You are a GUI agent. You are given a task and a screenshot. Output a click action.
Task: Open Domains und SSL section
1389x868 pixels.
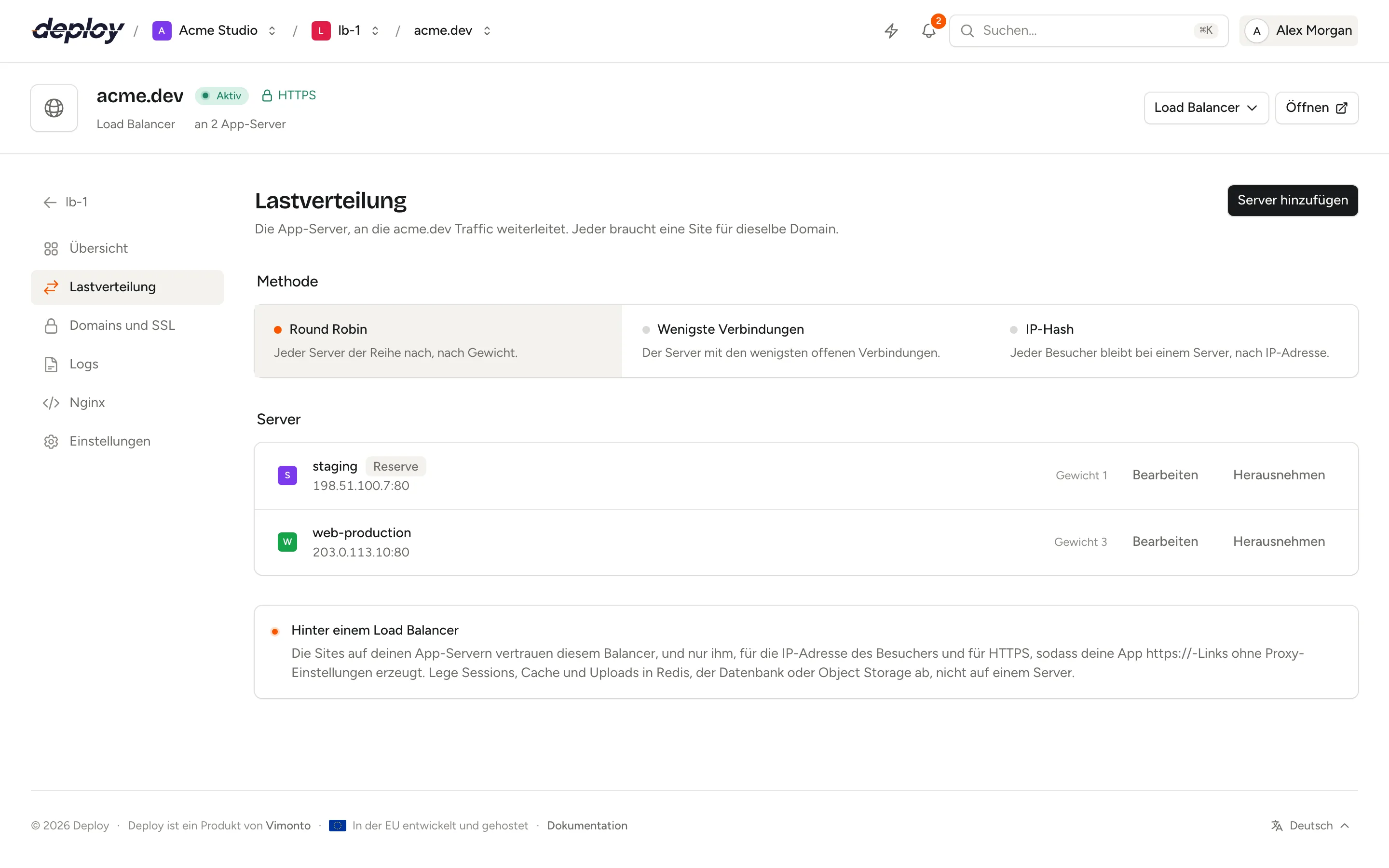pyautogui.click(x=127, y=325)
